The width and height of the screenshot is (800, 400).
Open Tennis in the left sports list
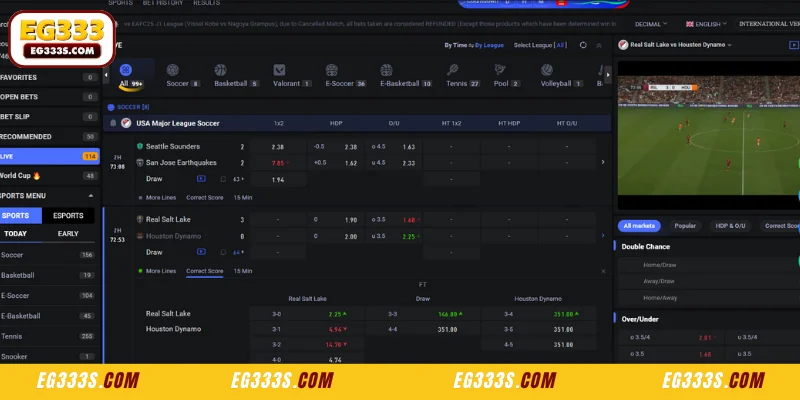point(48,336)
